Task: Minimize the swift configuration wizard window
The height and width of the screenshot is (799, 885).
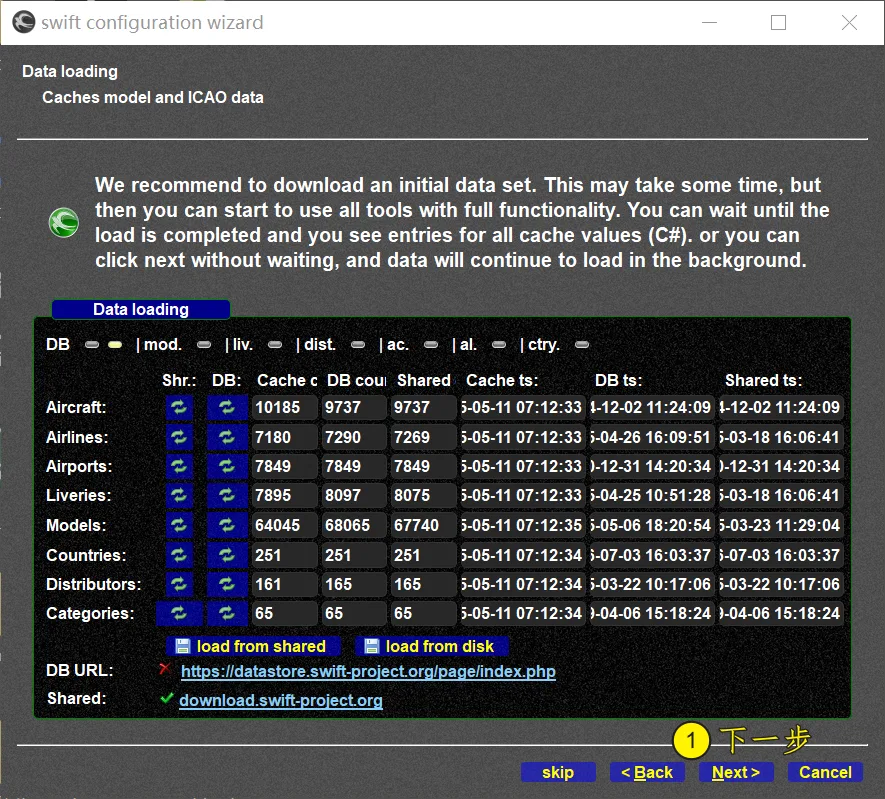Action: [709, 23]
